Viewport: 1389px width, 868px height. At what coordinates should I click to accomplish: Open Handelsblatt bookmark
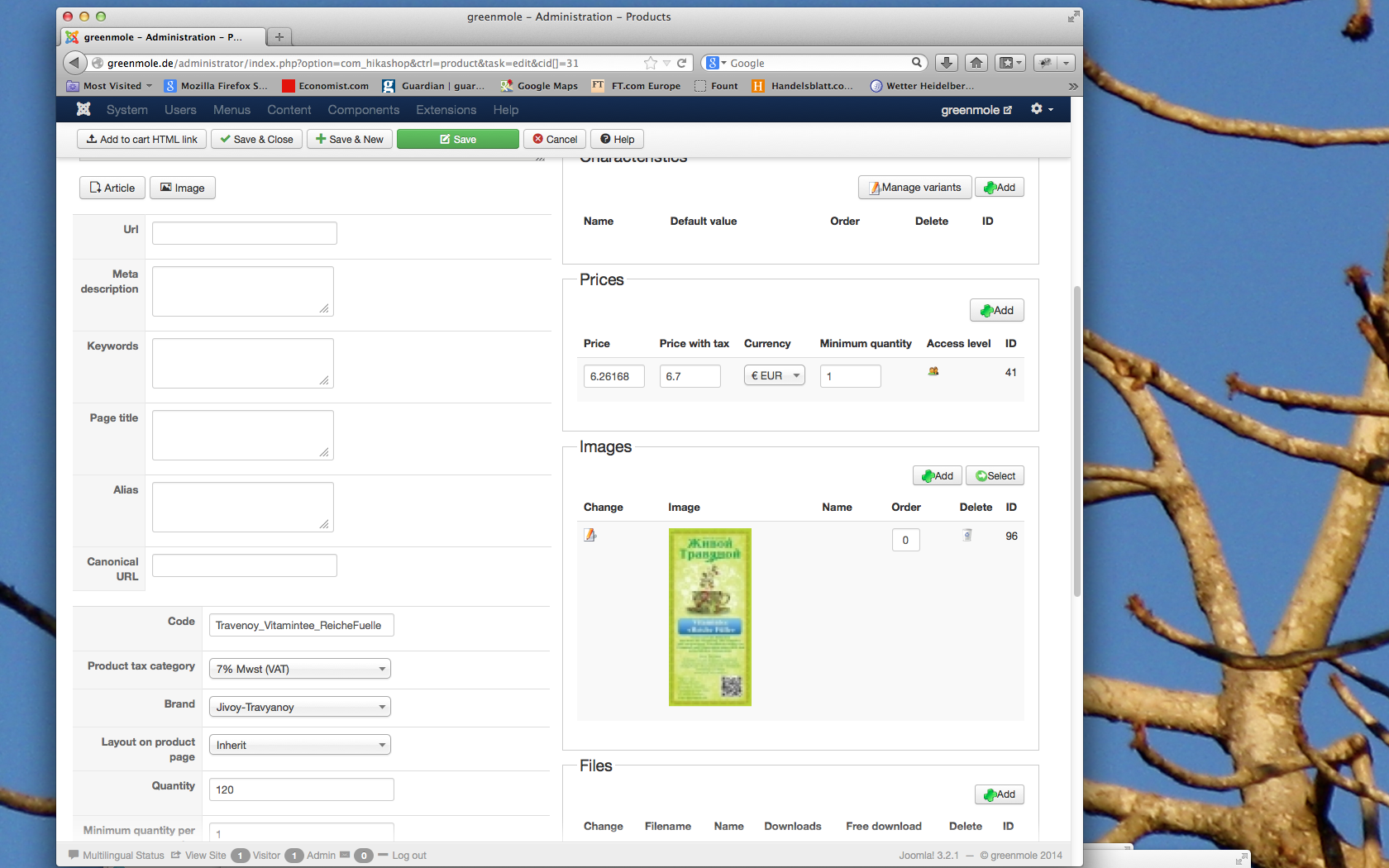pyautogui.click(x=803, y=86)
